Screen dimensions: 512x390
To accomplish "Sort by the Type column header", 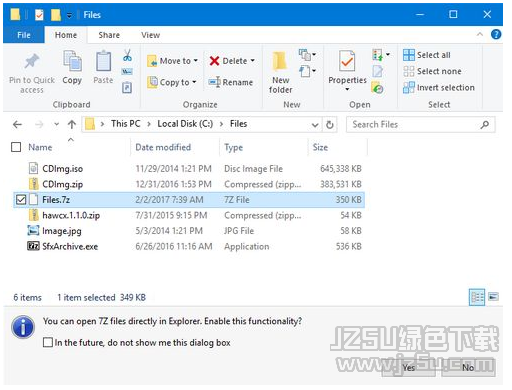I will [x=233, y=147].
